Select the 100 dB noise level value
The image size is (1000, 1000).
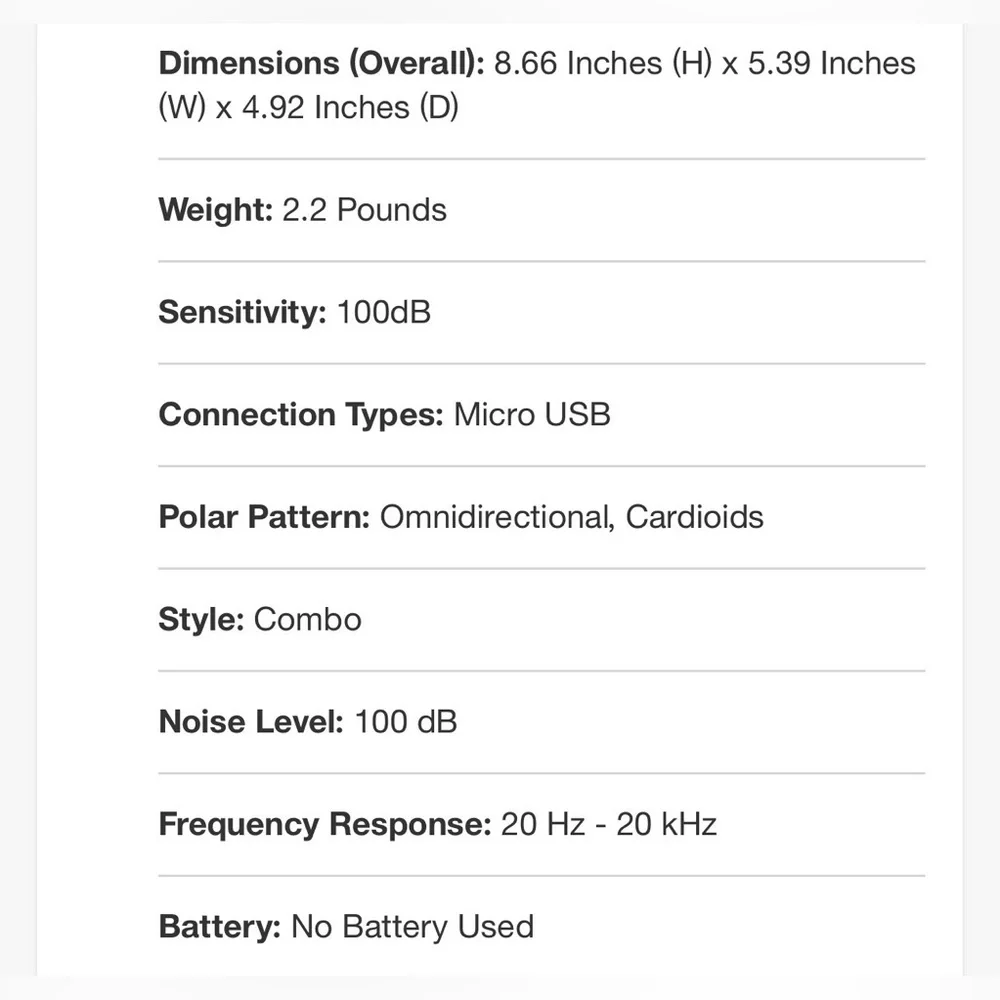pyautogui.click(x=406, y=723)
